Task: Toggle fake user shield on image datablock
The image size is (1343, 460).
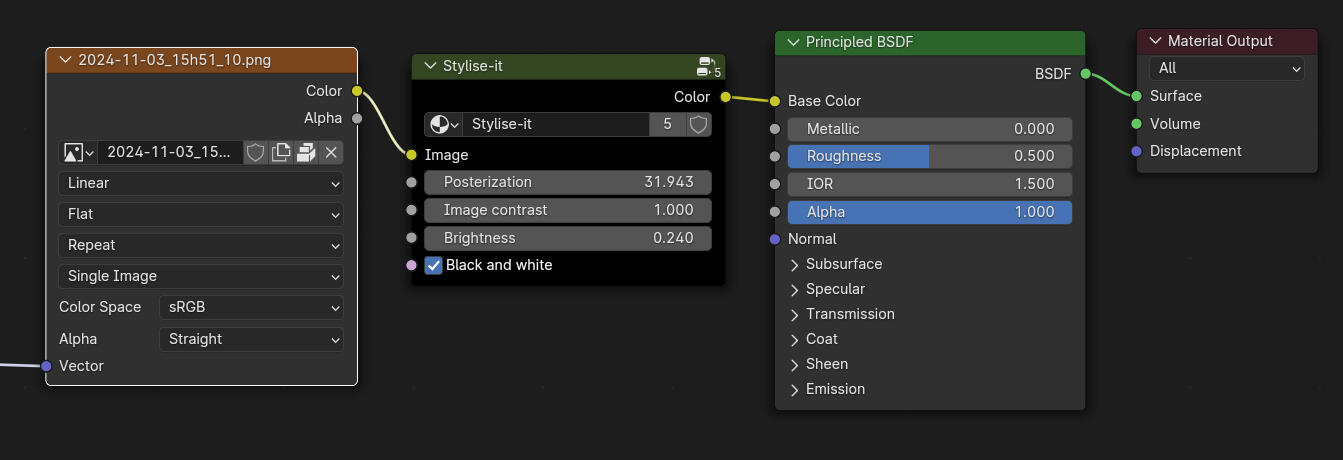Action: [x=256, y=152]
